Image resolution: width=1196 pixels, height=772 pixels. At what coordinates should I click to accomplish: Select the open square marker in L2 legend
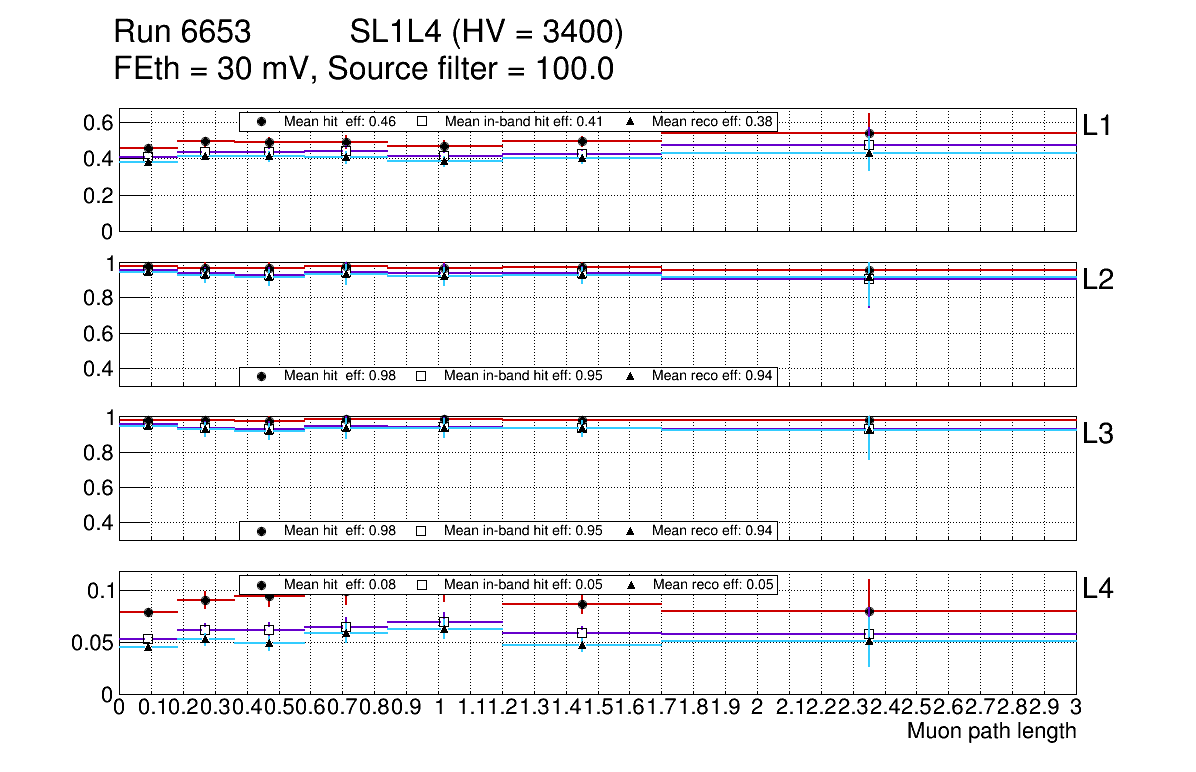pos(422,376)
